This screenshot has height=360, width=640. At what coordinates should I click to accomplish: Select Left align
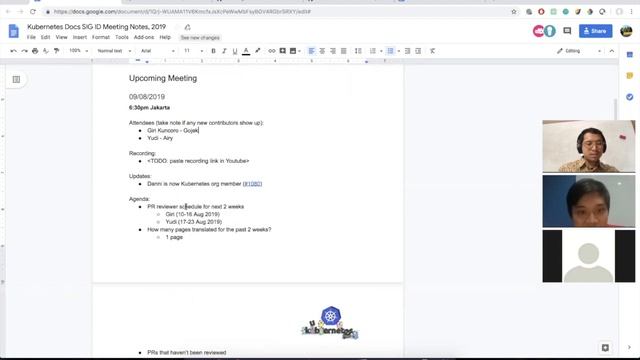(311, 51)
